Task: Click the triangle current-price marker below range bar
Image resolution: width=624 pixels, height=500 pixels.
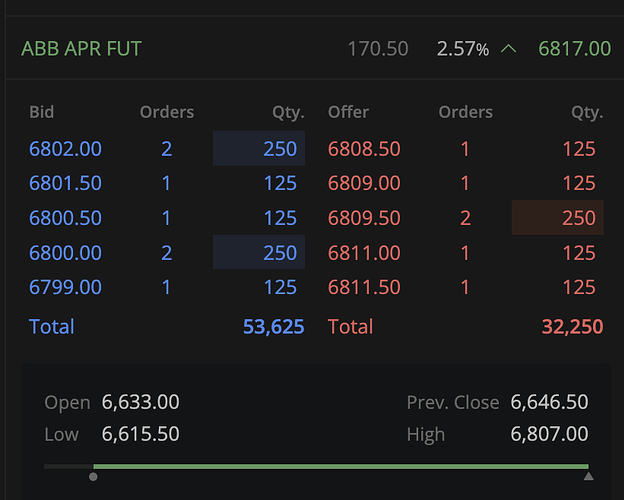Action: tap(589, 477)
